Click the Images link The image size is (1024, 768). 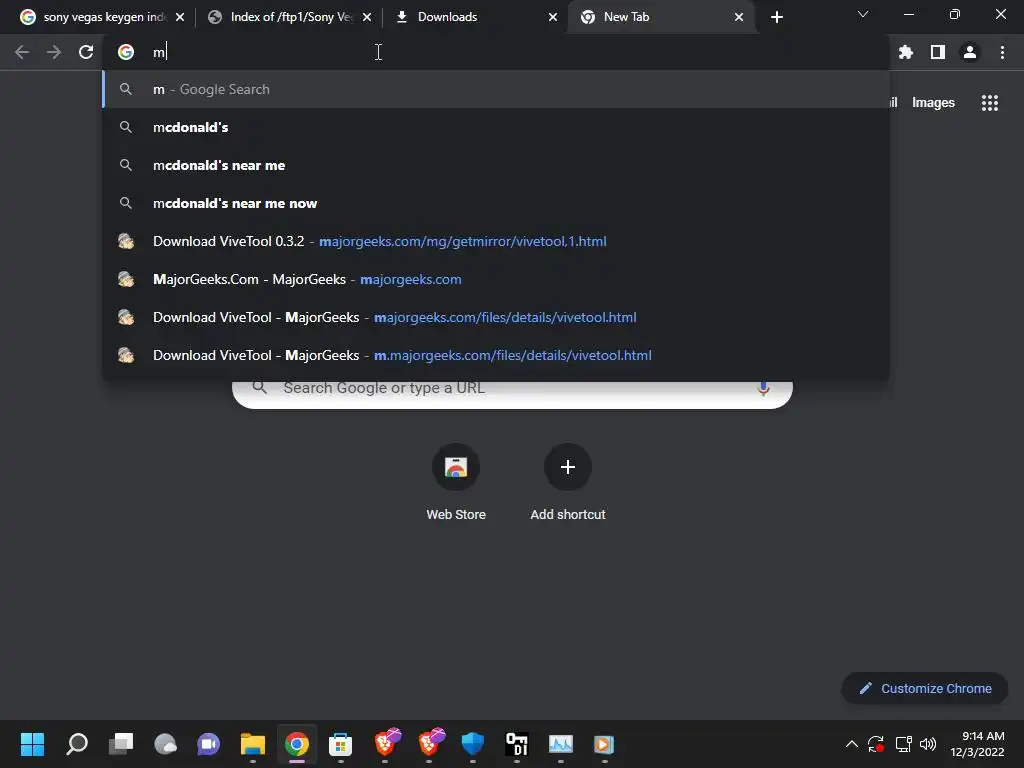click(933, 103)
